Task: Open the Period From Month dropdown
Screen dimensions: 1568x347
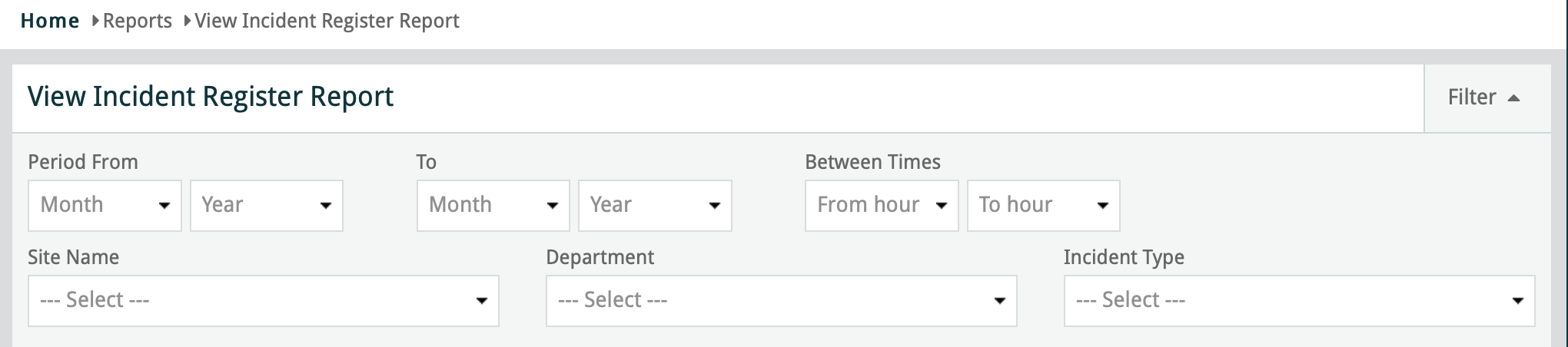Action: tap(105, 205)
